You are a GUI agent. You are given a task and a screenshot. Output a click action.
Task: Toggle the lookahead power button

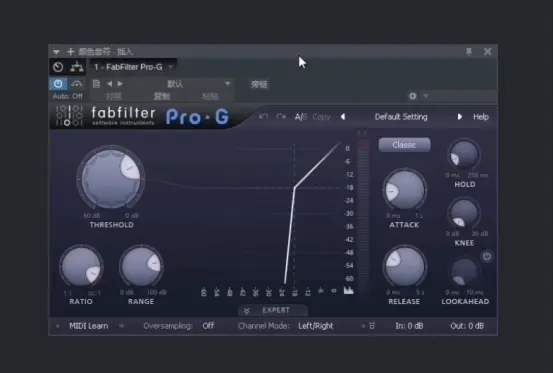coord(487,256)
